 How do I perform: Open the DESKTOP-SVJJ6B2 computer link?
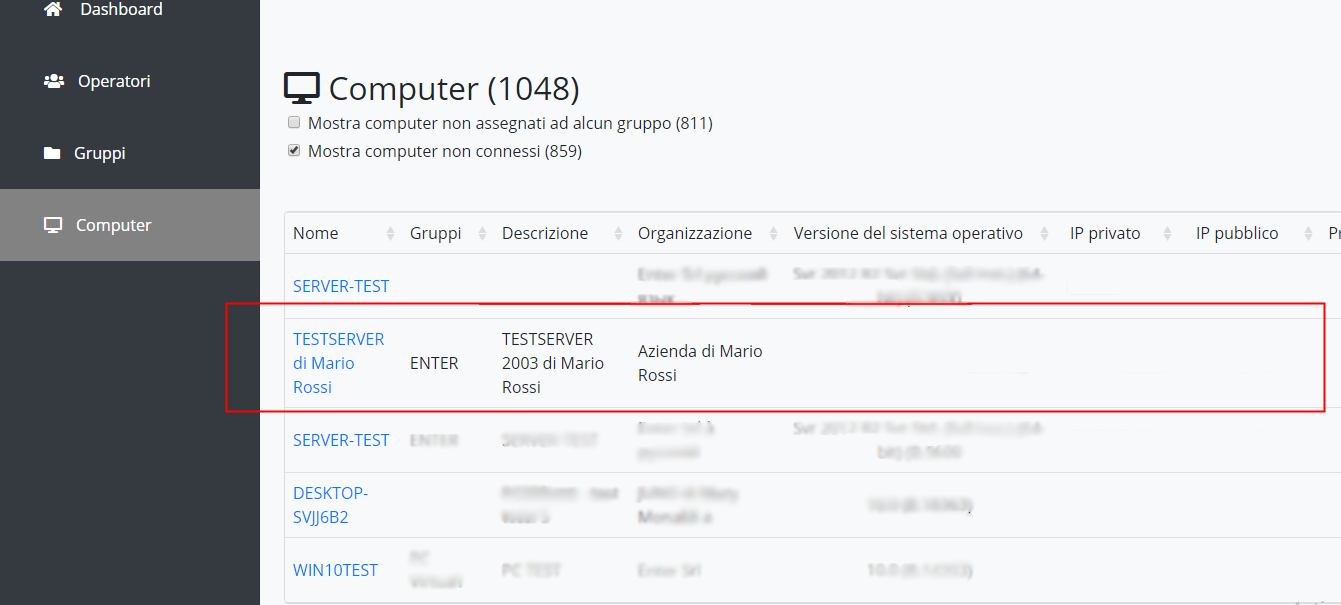pyautogui.click(x=331, y=505)
